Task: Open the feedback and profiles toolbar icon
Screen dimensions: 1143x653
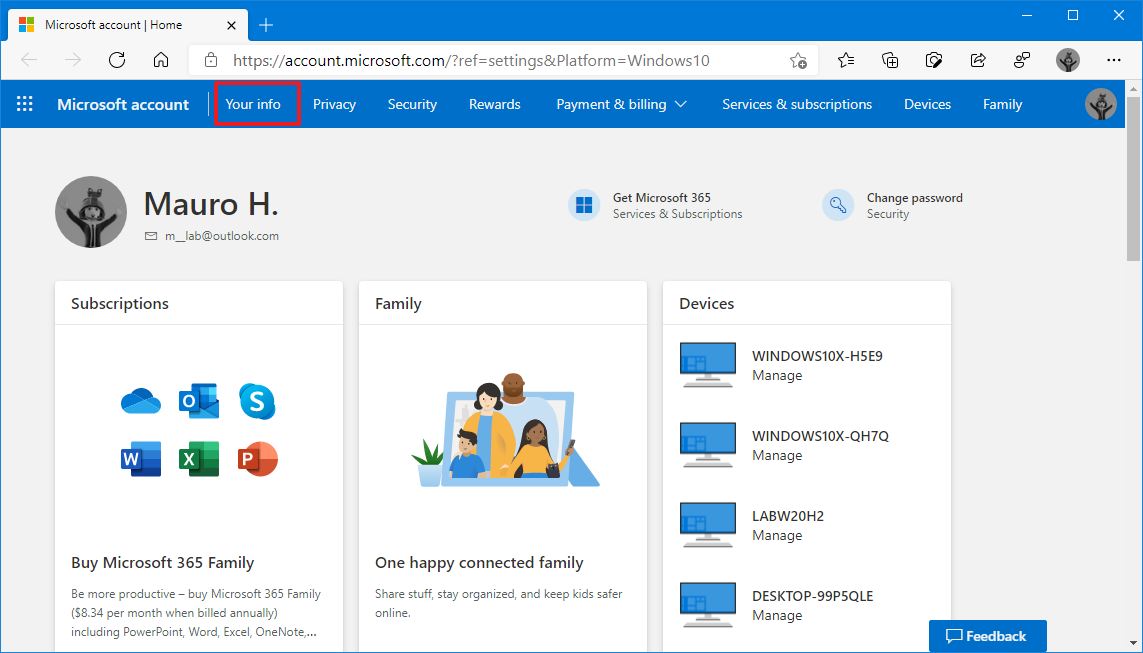Action: 1022,60
